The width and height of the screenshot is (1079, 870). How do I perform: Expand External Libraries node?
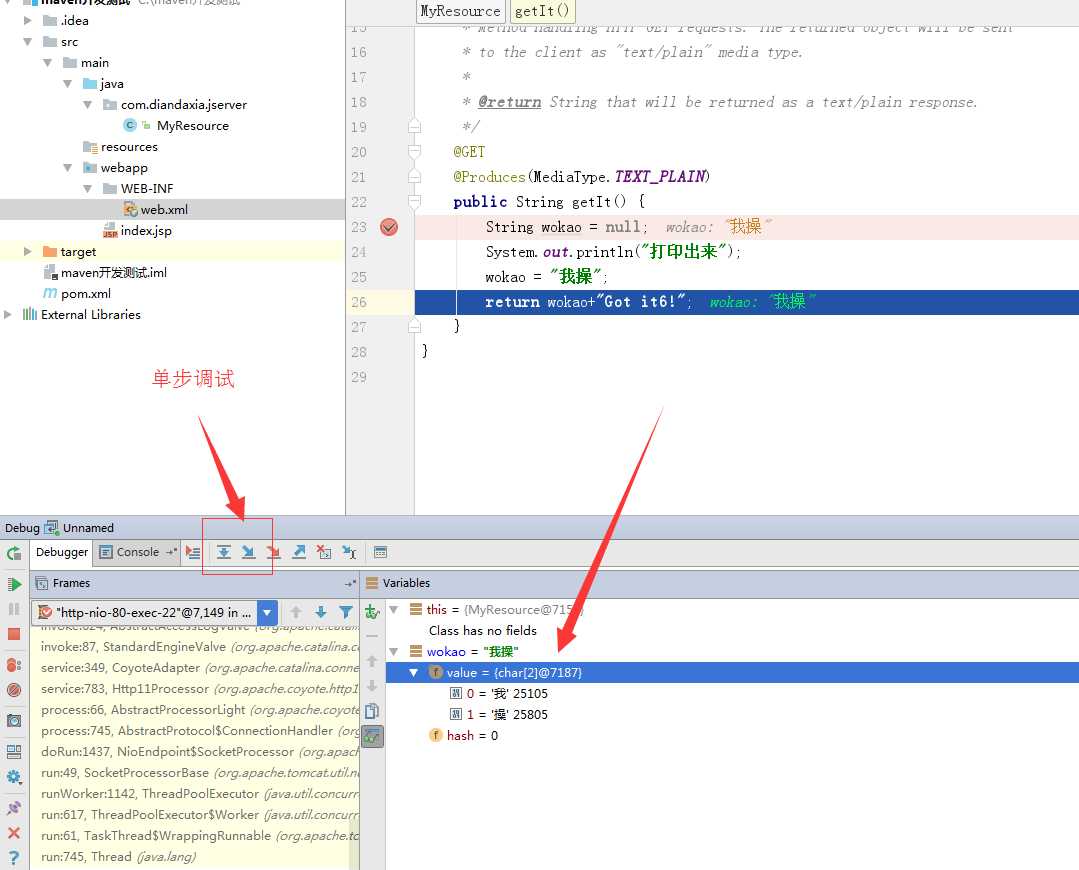click(x=8, y=315)
